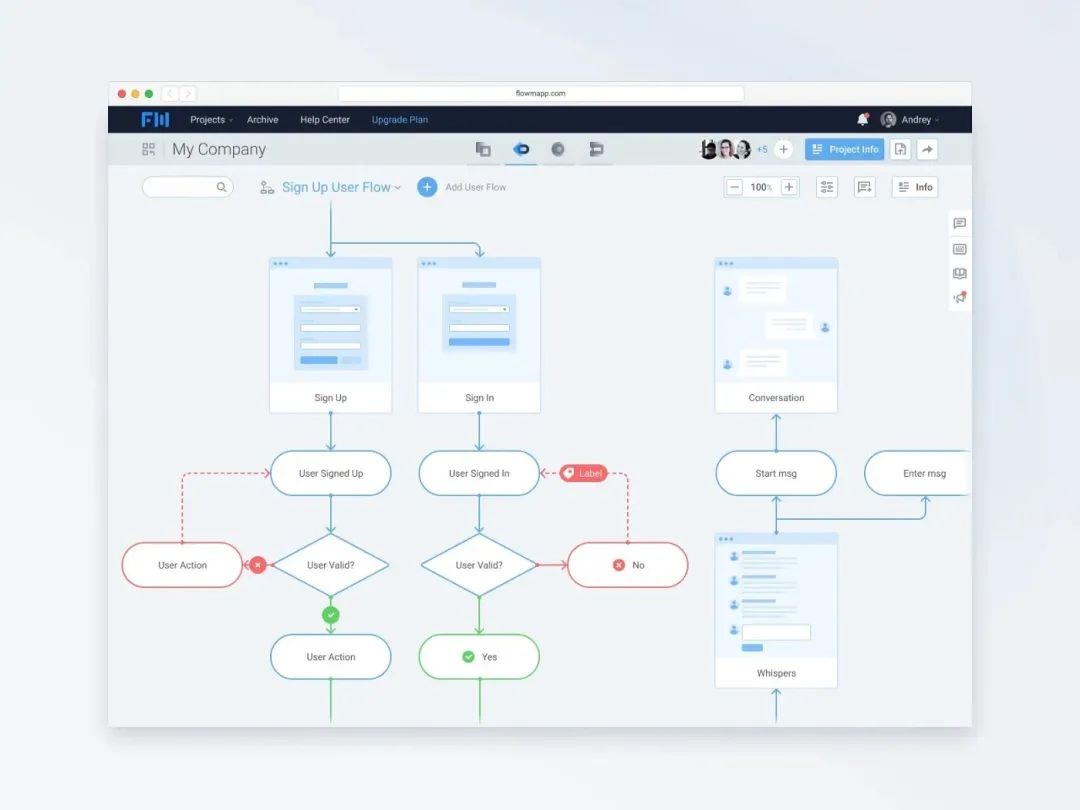This screenshot has width=1080, height=810.
Task: Click the export file icon
Action: [900, 149]
